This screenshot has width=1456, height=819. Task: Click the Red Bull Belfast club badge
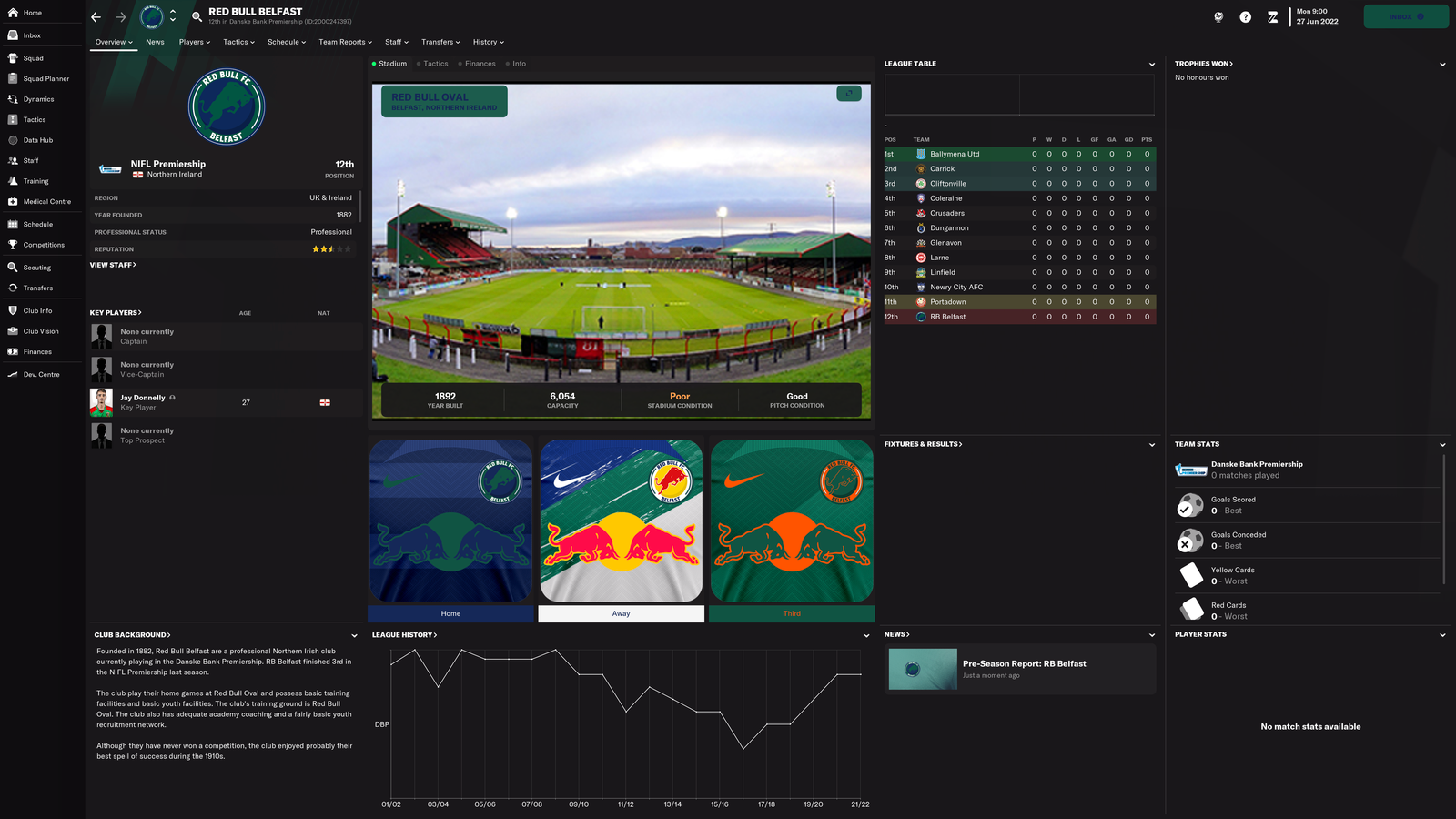(x=226, y=107)
